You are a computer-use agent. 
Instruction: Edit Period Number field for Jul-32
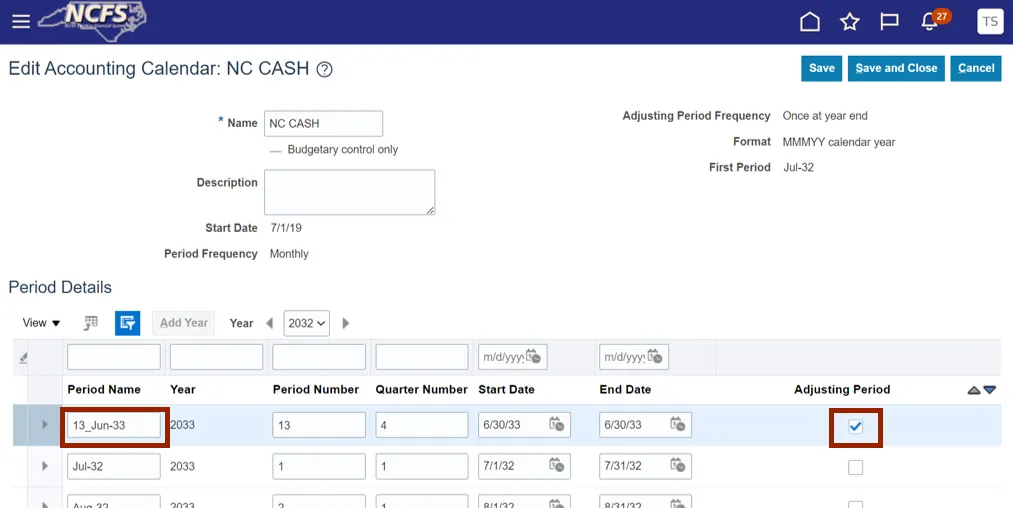point(319,466)
